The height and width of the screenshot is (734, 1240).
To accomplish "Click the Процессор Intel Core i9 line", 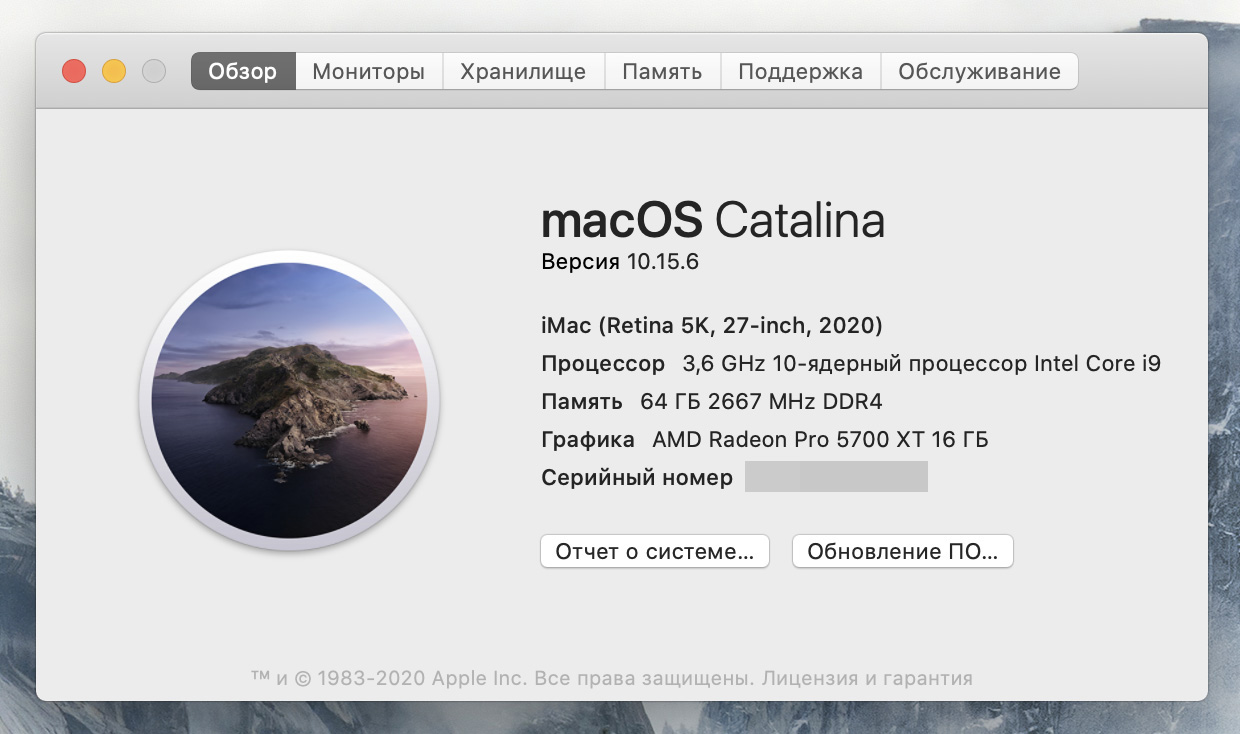I will 850,364.
